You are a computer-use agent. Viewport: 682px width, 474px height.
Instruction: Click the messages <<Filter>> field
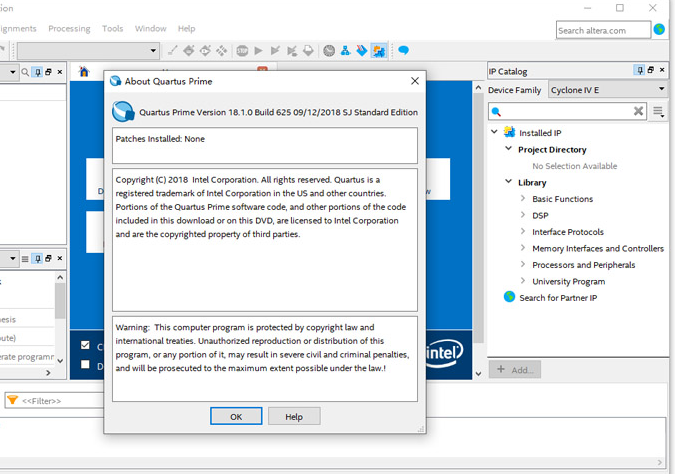coord(54,401)
